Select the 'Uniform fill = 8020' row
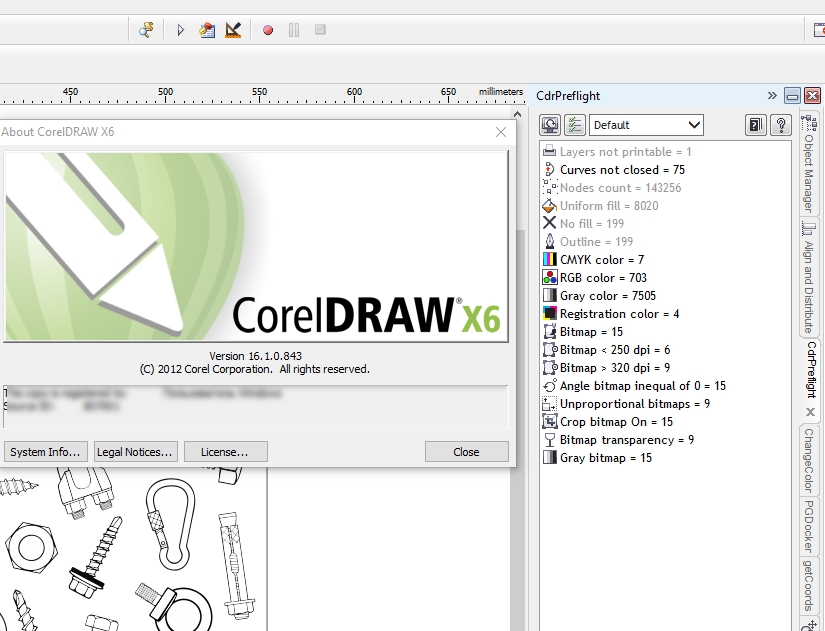 (x=665, y=205)
